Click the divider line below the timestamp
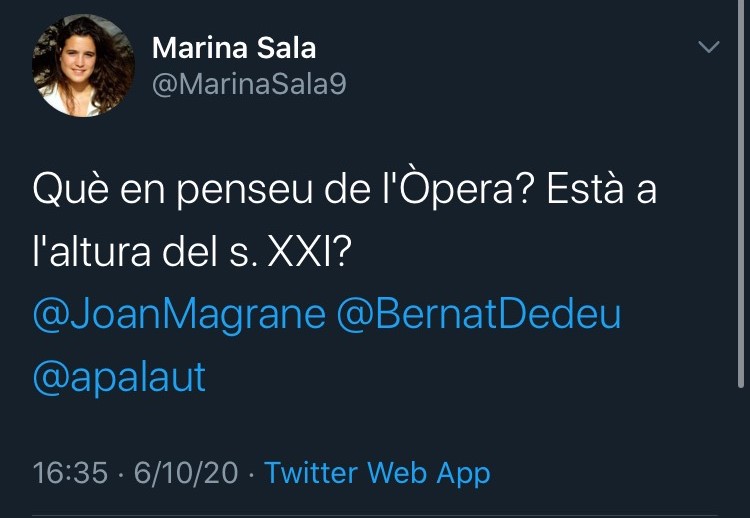Screen dimensions: 750x518 coord(375,515)
